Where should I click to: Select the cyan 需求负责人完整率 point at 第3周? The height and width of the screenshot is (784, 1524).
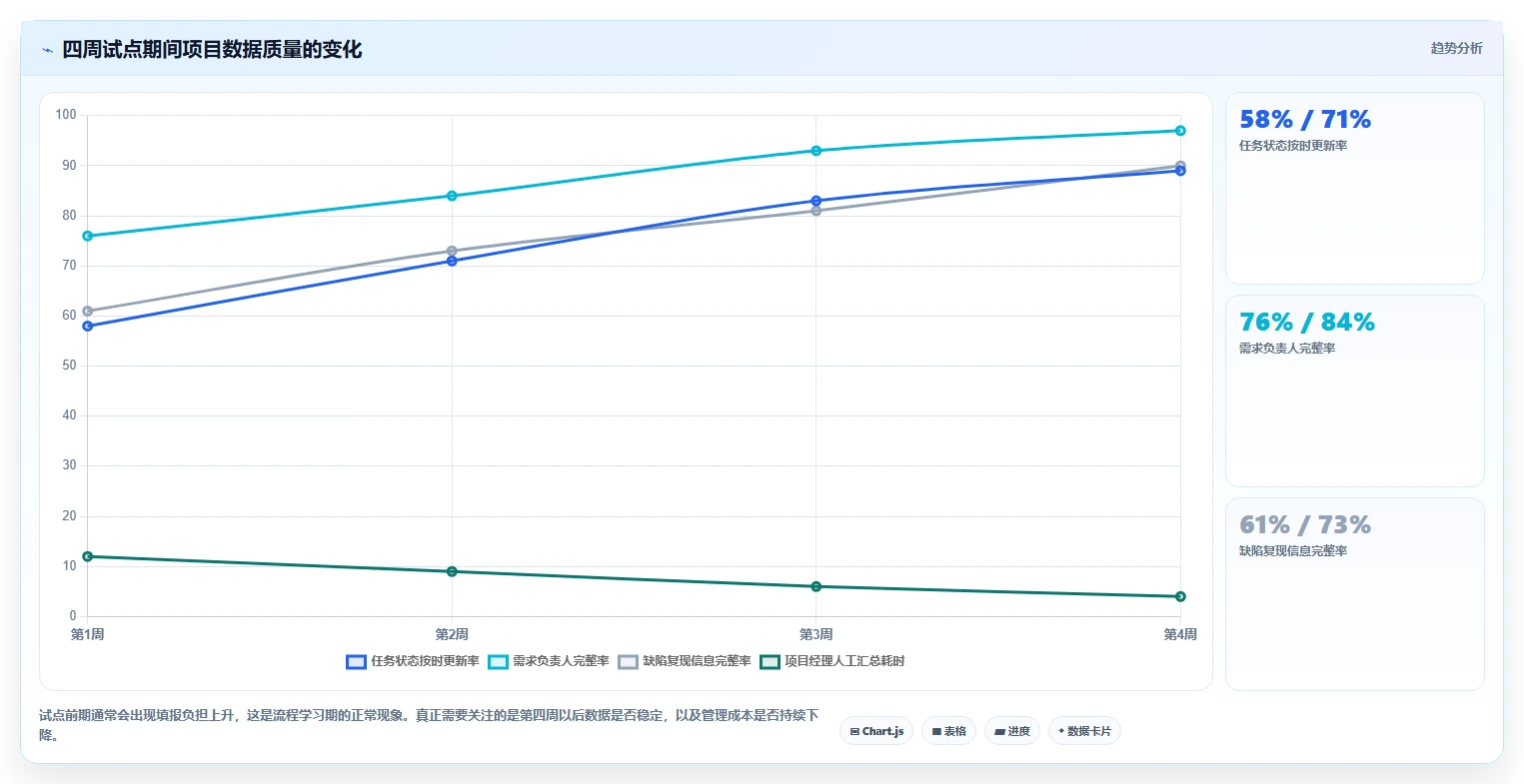[x=816, y=151]
